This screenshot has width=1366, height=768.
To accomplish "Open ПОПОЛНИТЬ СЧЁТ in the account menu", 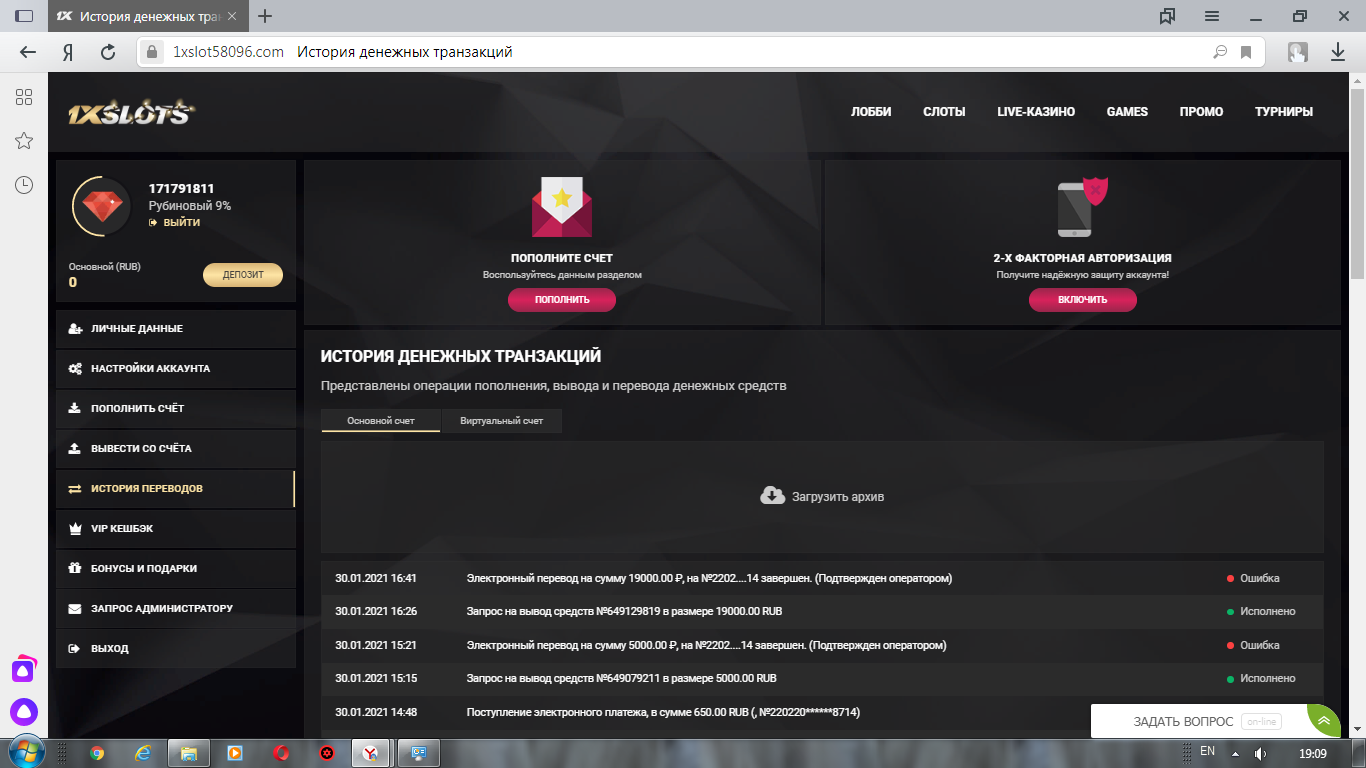I will pos(176,409).
